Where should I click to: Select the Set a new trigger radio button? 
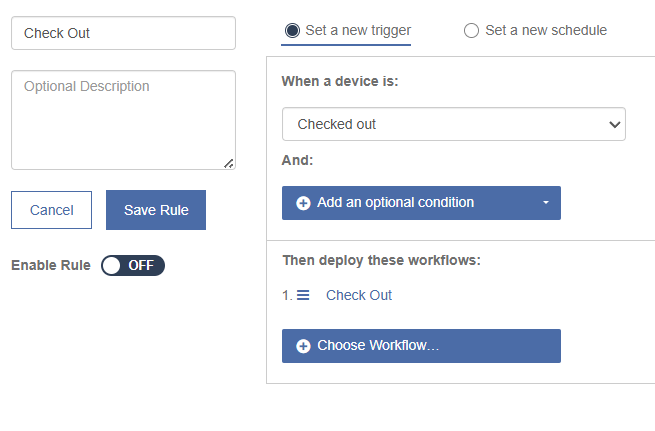point(292,30)
